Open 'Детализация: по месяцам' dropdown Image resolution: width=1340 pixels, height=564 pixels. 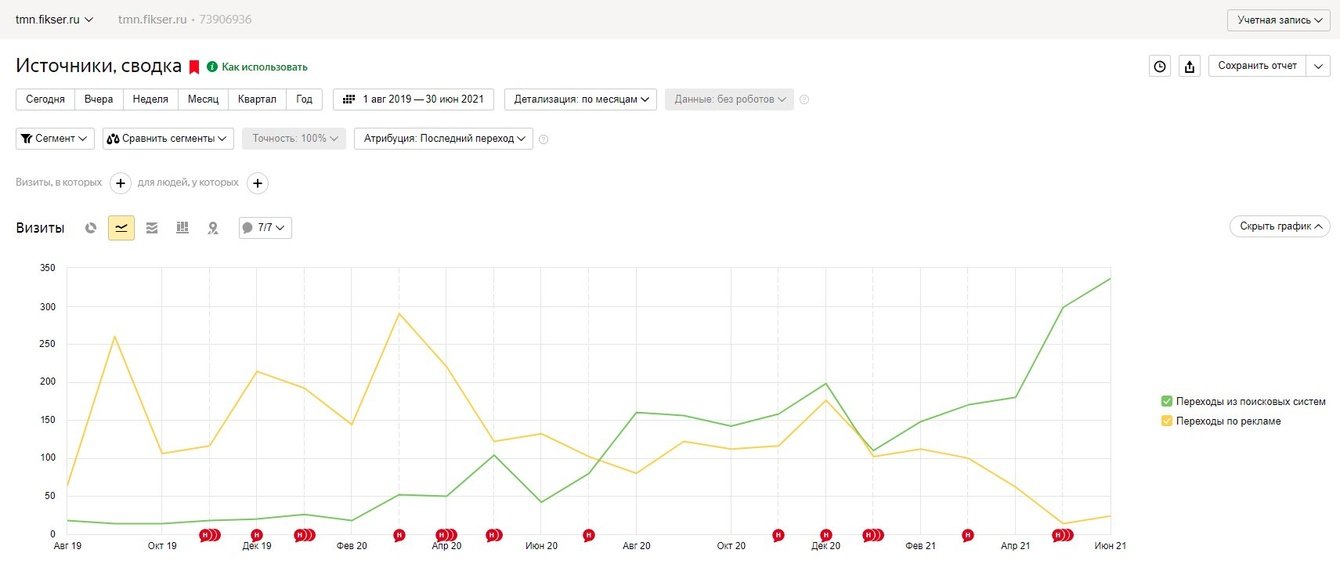click(x=580, y=99)
